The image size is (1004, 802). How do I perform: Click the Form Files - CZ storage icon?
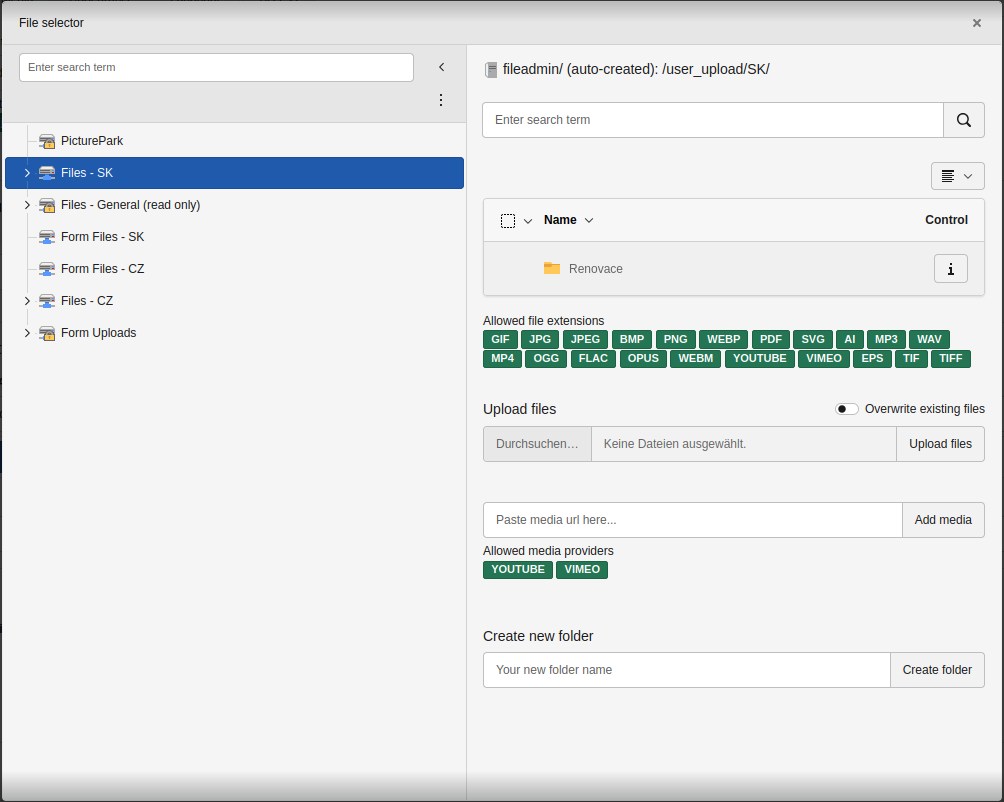point(47,269)
